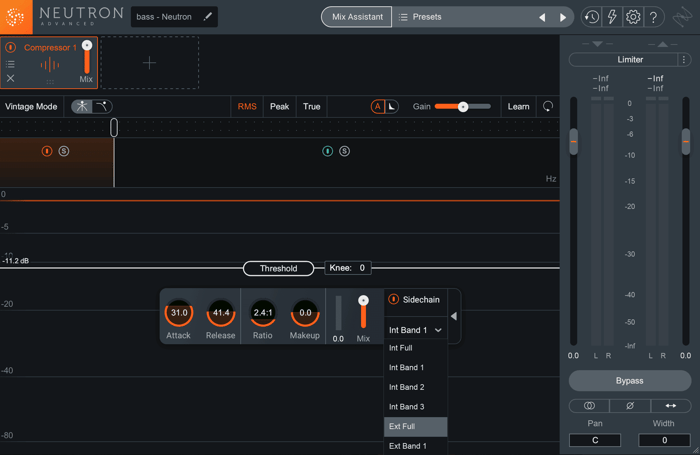700x455 pixels.
Task: Choose Int Band 3 sidechain source
Action: coord(416,407)
